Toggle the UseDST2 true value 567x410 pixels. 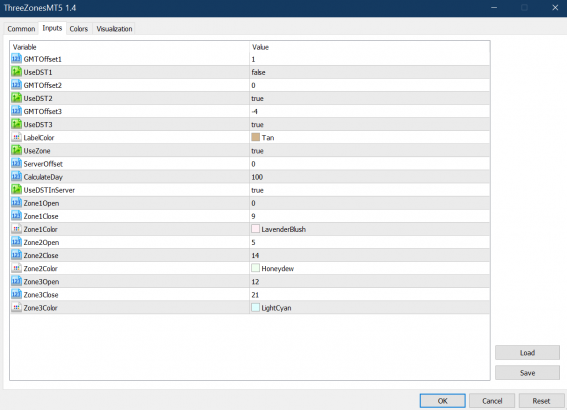pos(370,98)
